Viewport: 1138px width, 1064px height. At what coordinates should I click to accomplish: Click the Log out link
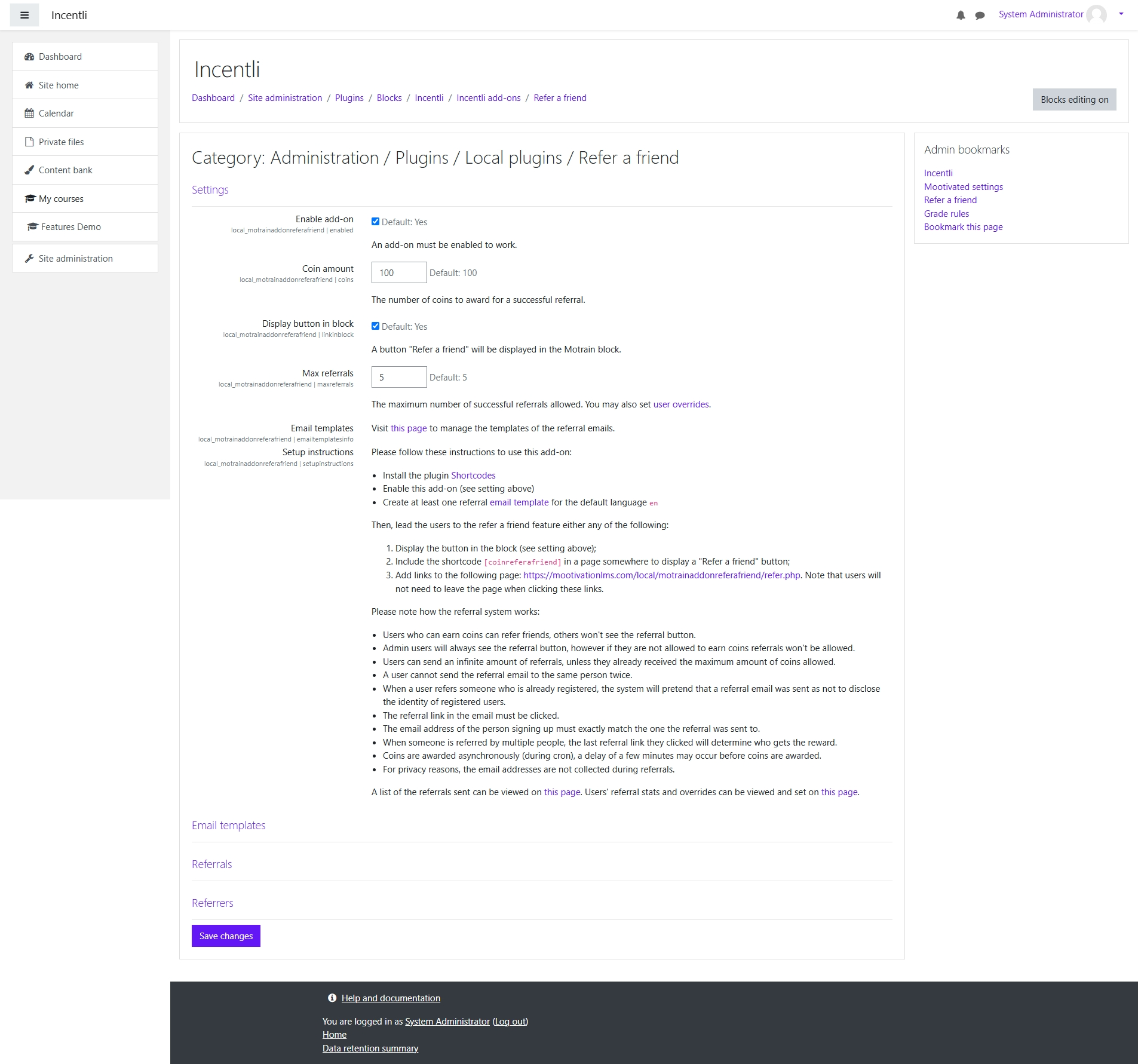pyautogui.click(x=511, y=1022)
